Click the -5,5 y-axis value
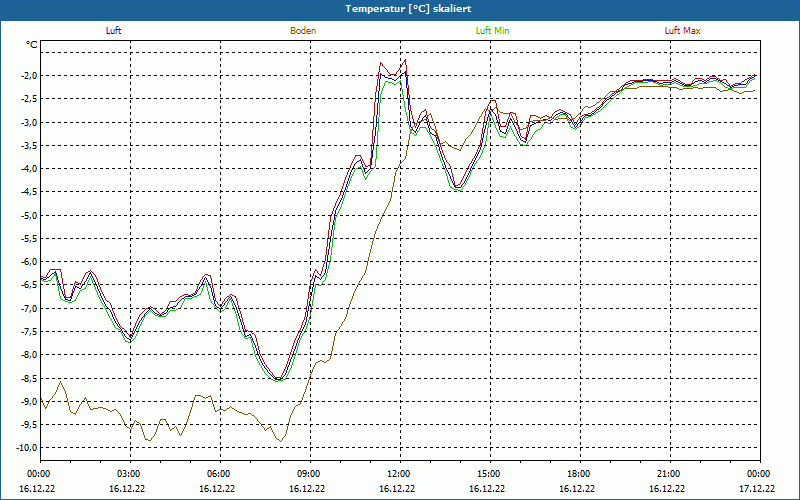 (30, 238)
